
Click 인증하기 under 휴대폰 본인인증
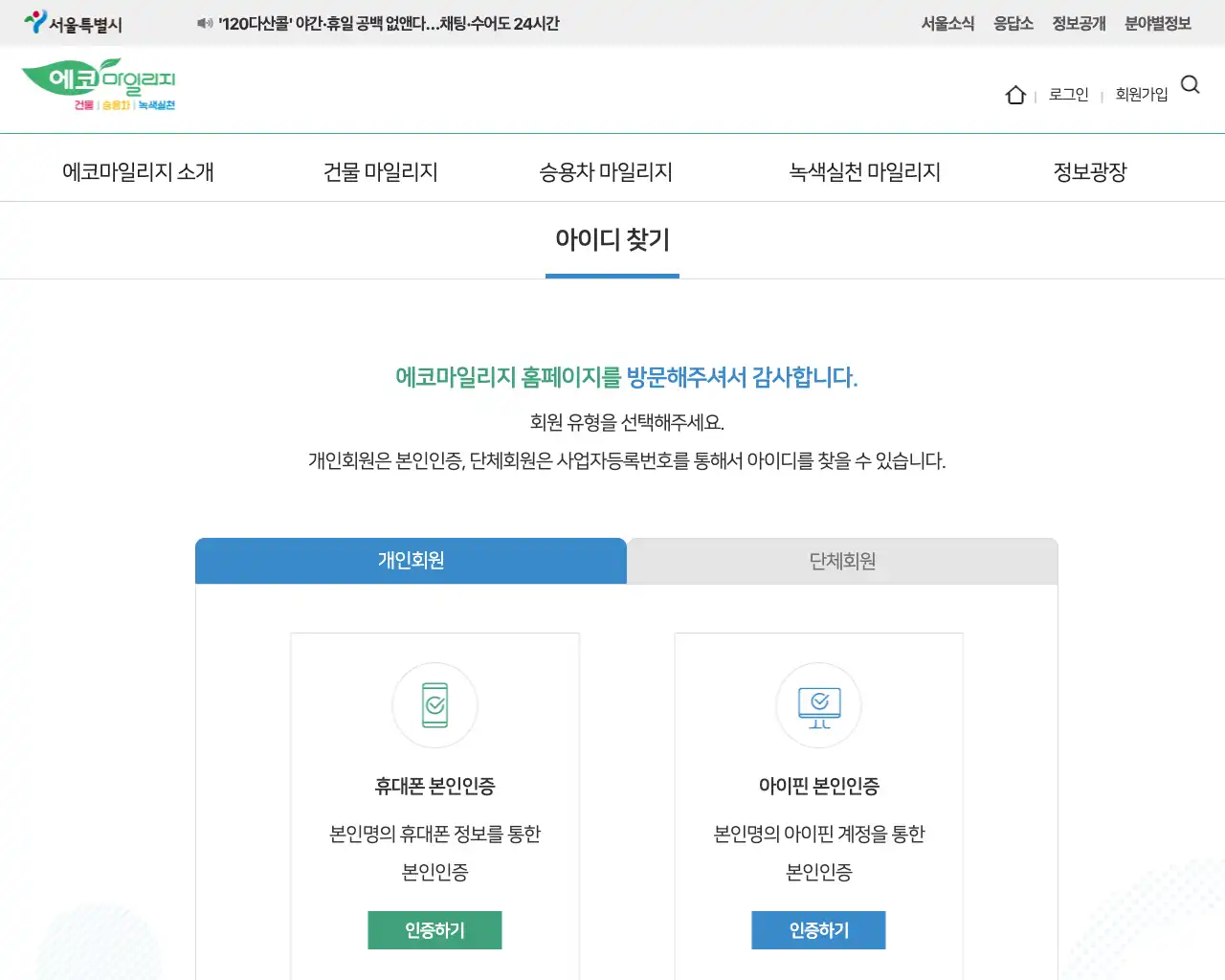434,930
